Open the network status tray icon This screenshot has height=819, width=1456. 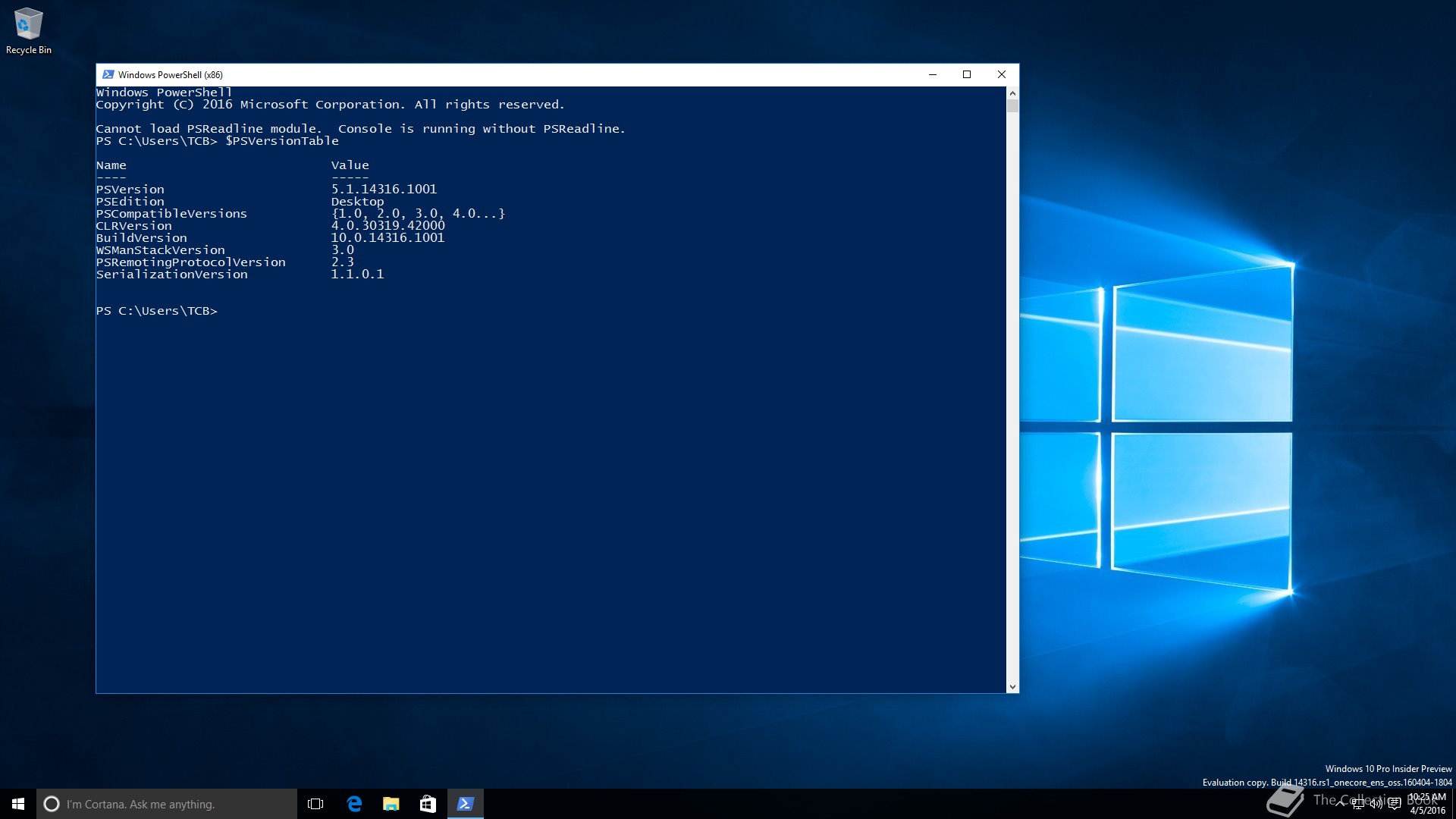click(x=1357, y=804)
